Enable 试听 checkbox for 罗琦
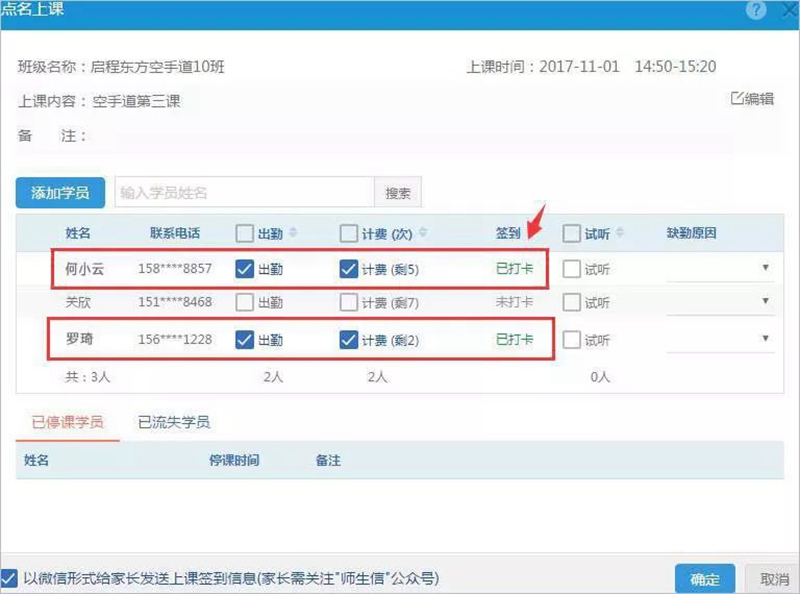This screenshot has height=594, width=800. coord(572,340)
